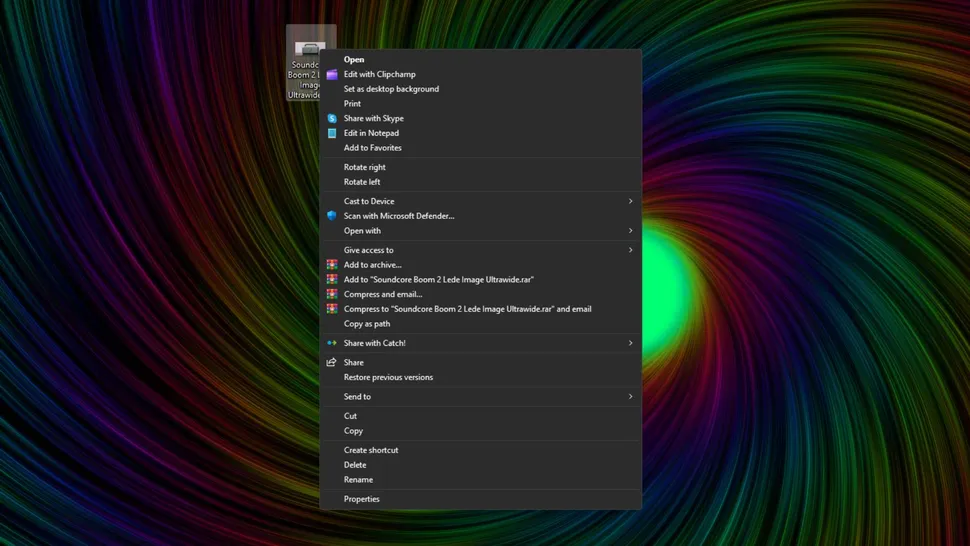Choose Delete from the context menu

click(x=355, y=465)
